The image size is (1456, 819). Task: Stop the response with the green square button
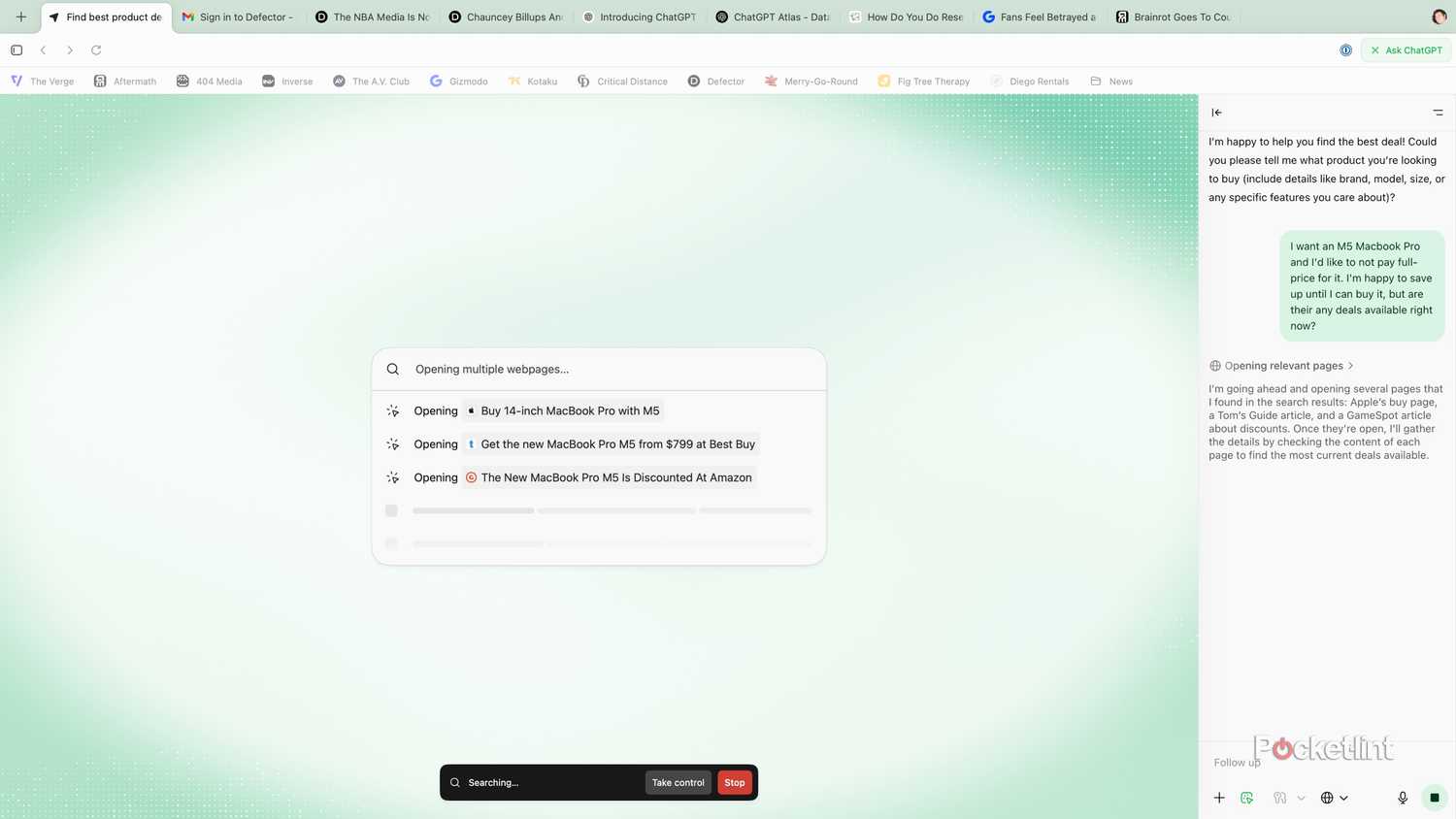[x=1435, y=798]
